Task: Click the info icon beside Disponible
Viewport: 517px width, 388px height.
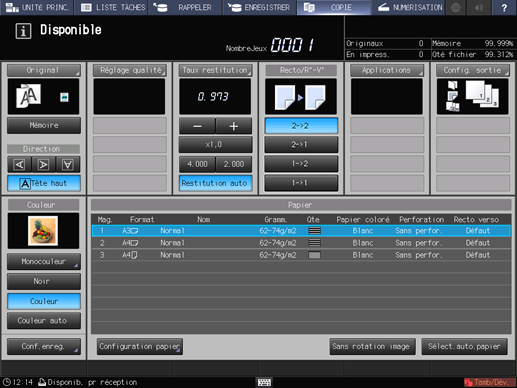Action: click(x=23, y=31)
